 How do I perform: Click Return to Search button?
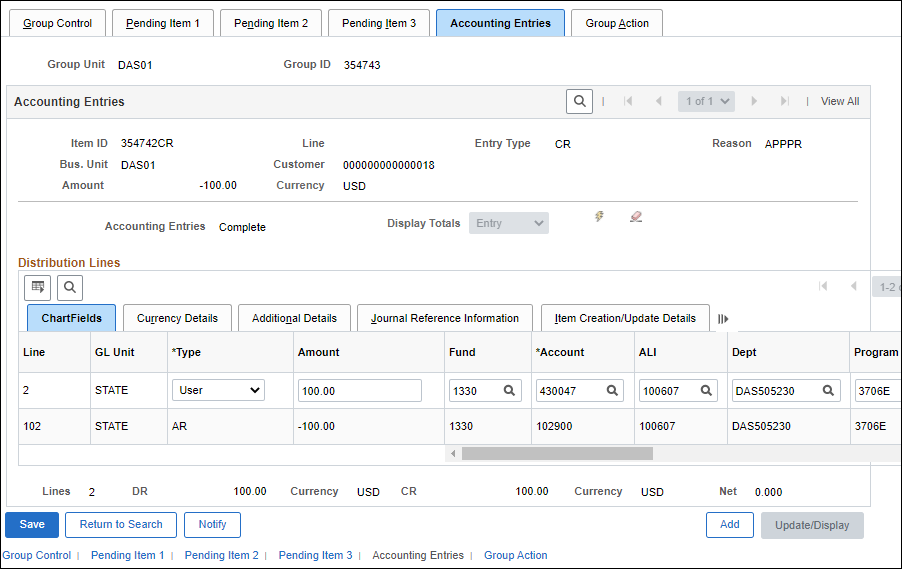pyautogui.click(x=121, y=525)
